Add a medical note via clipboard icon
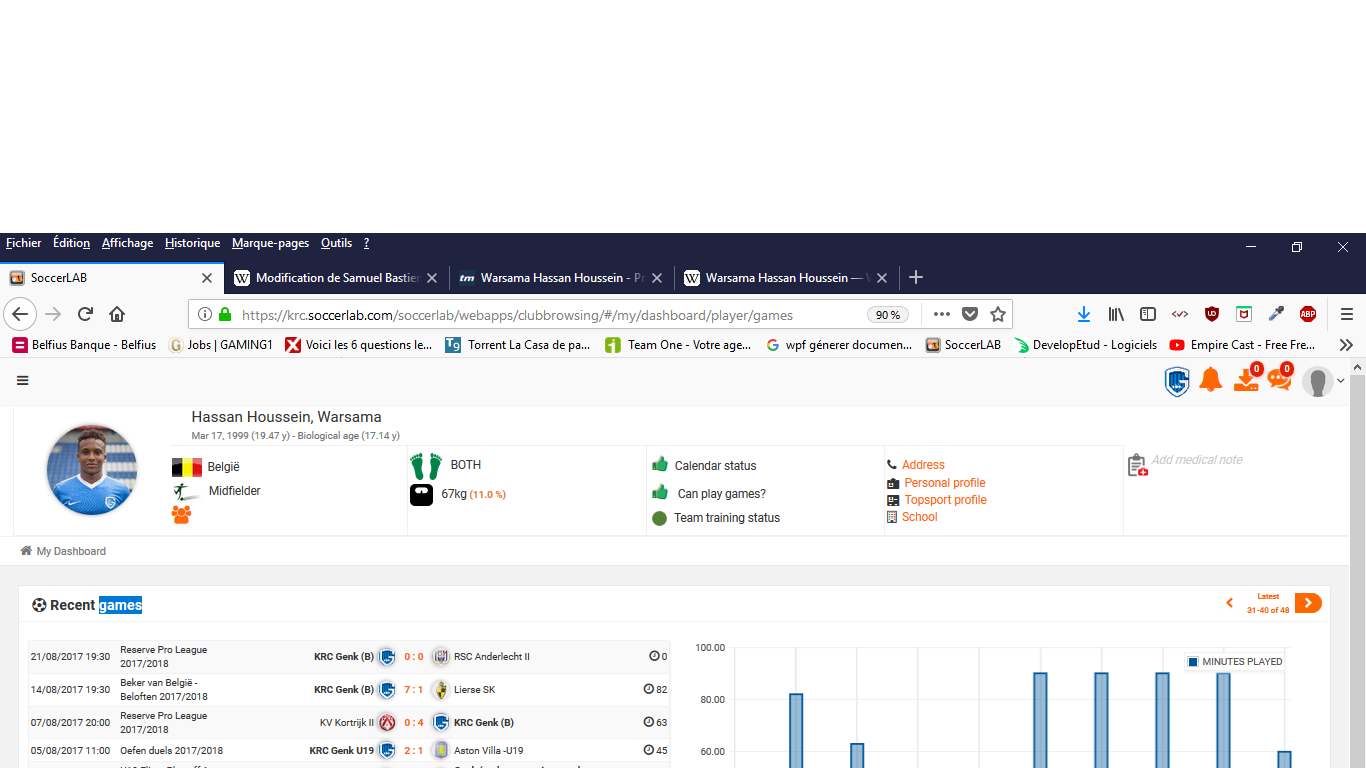This screenshot has height=768, width=1366. tap(1137, 465)
